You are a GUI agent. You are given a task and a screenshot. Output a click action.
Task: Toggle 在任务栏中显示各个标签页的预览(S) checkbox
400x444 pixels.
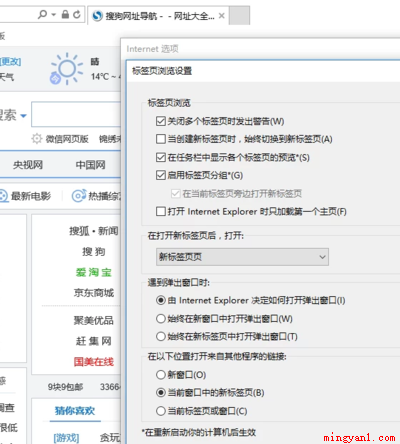tap(161, 157)
